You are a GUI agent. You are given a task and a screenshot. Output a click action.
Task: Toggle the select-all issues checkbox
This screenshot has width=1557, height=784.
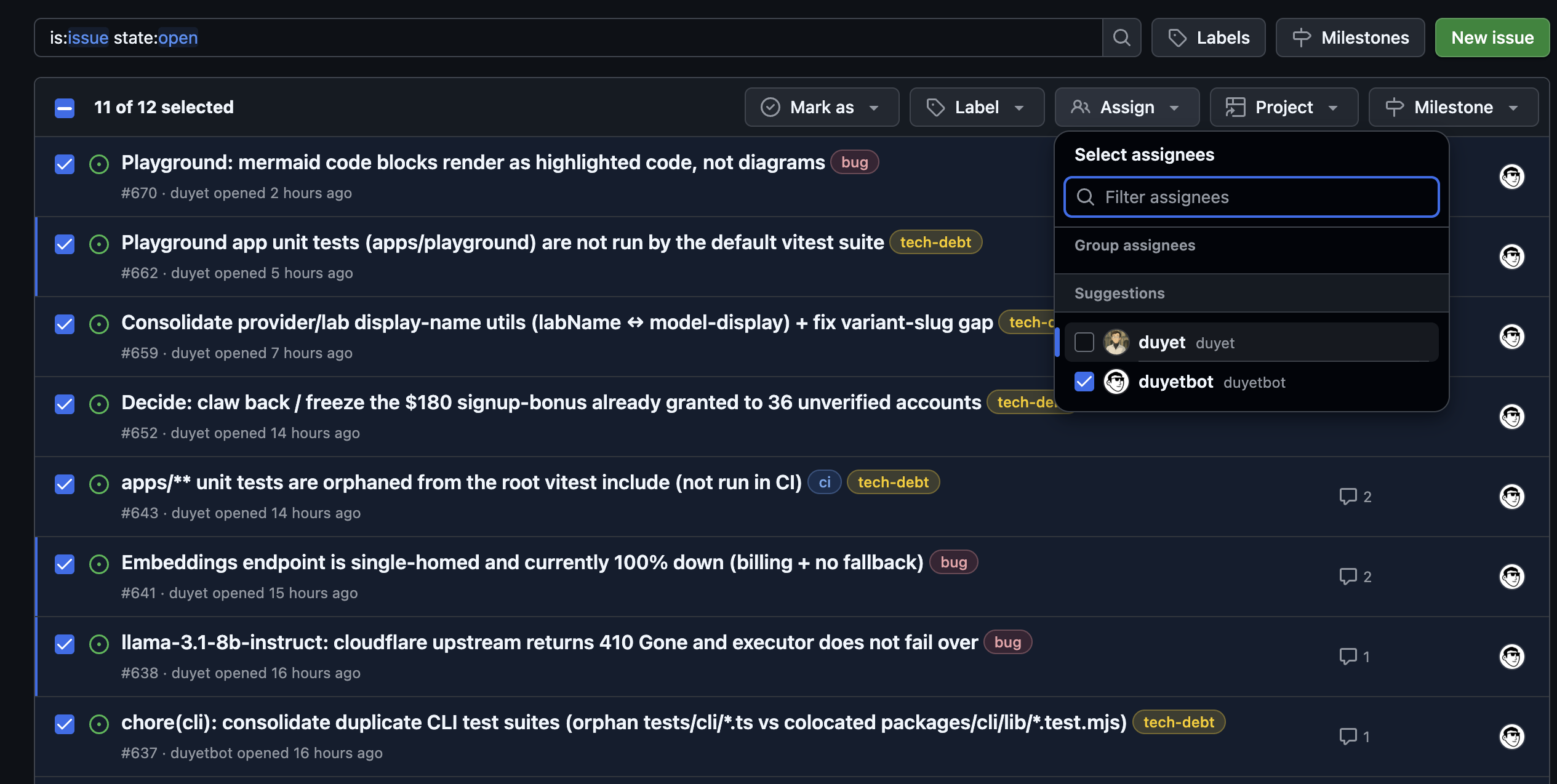tap(65, 108)
